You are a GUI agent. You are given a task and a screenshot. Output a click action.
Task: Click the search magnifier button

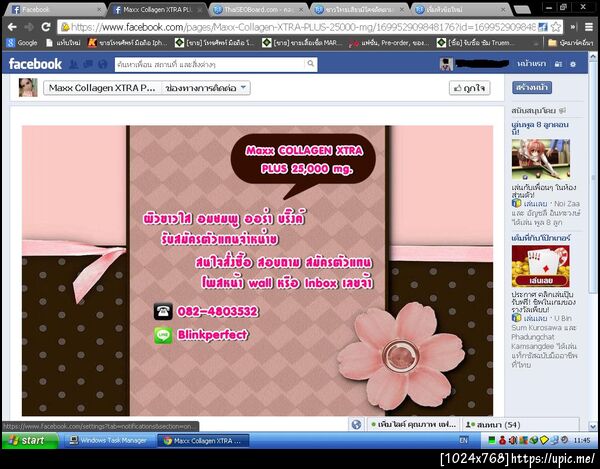311,64
